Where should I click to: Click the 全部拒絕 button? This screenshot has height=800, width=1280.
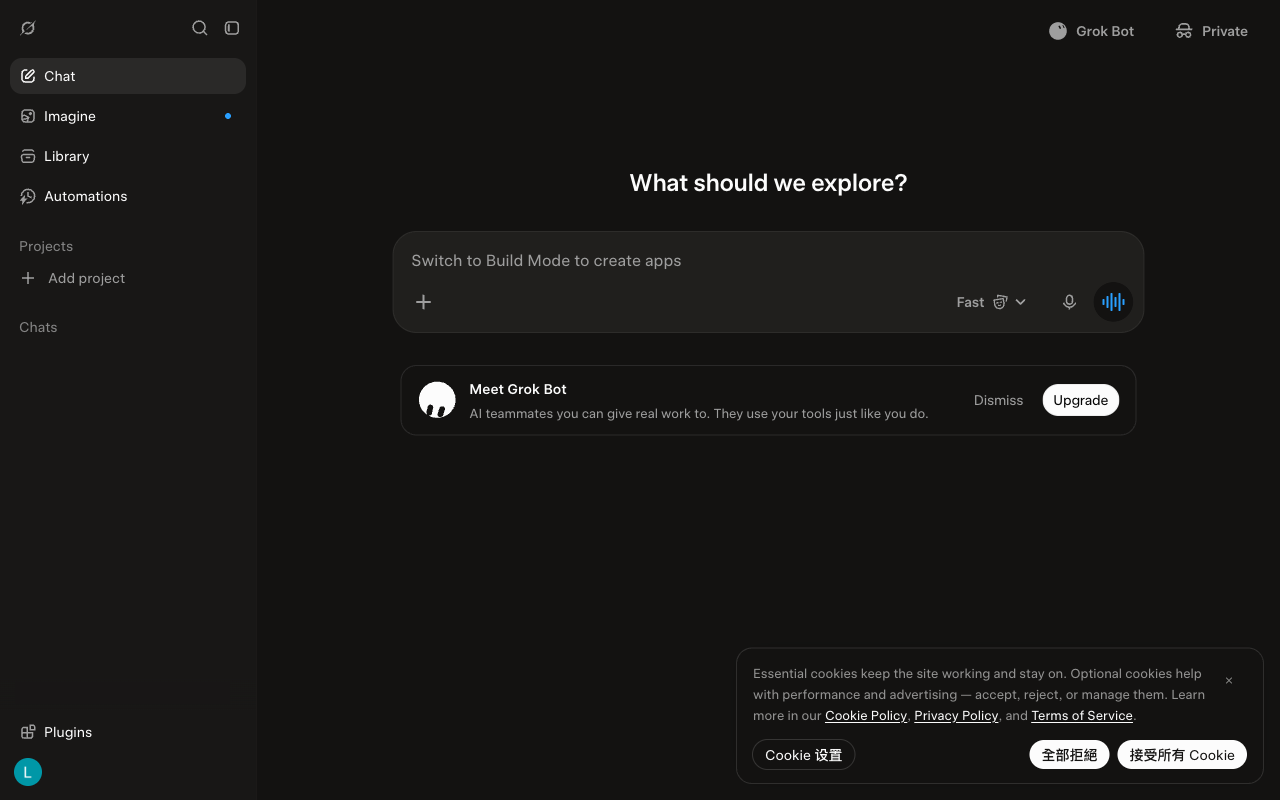tap(1069, 755)
